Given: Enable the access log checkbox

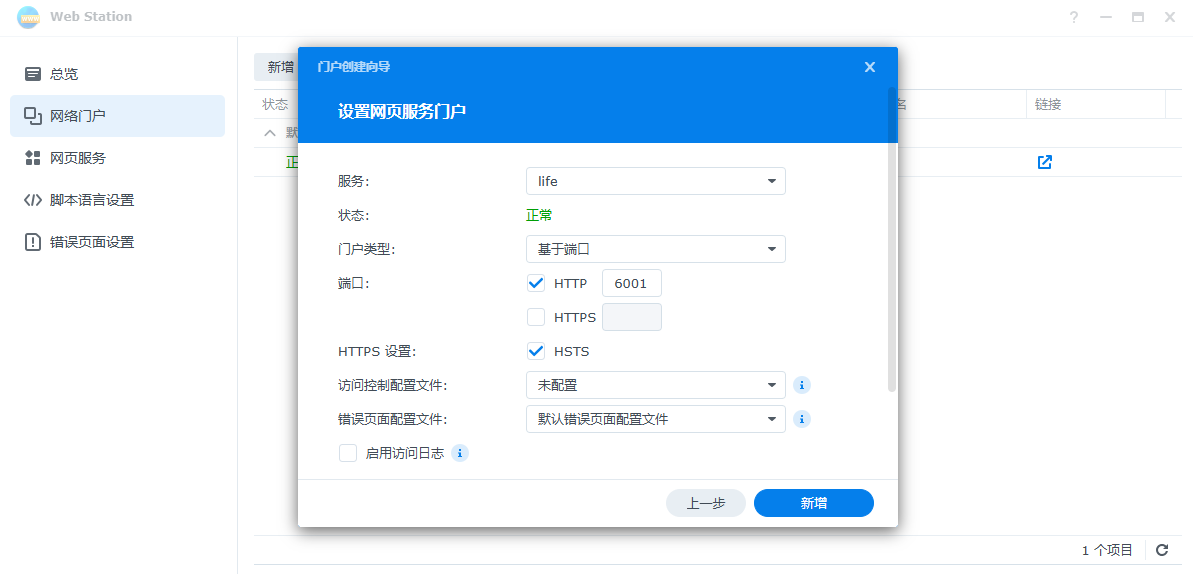Looking at the screenshot, I should (348, 453).
